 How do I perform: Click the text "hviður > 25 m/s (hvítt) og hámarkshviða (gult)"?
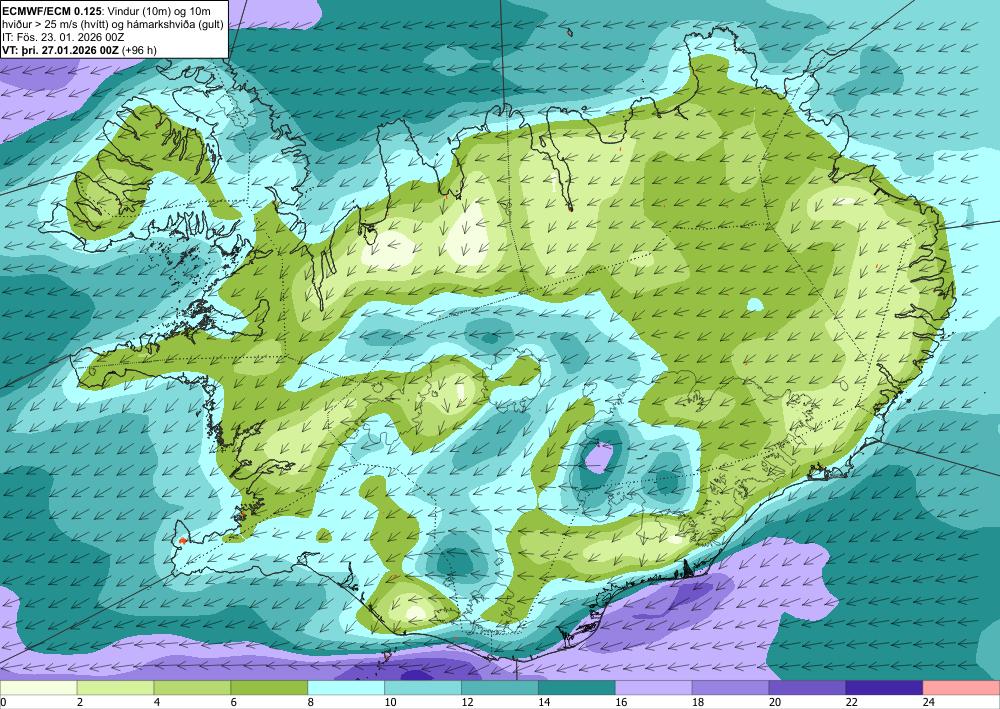tap(112, 24)
